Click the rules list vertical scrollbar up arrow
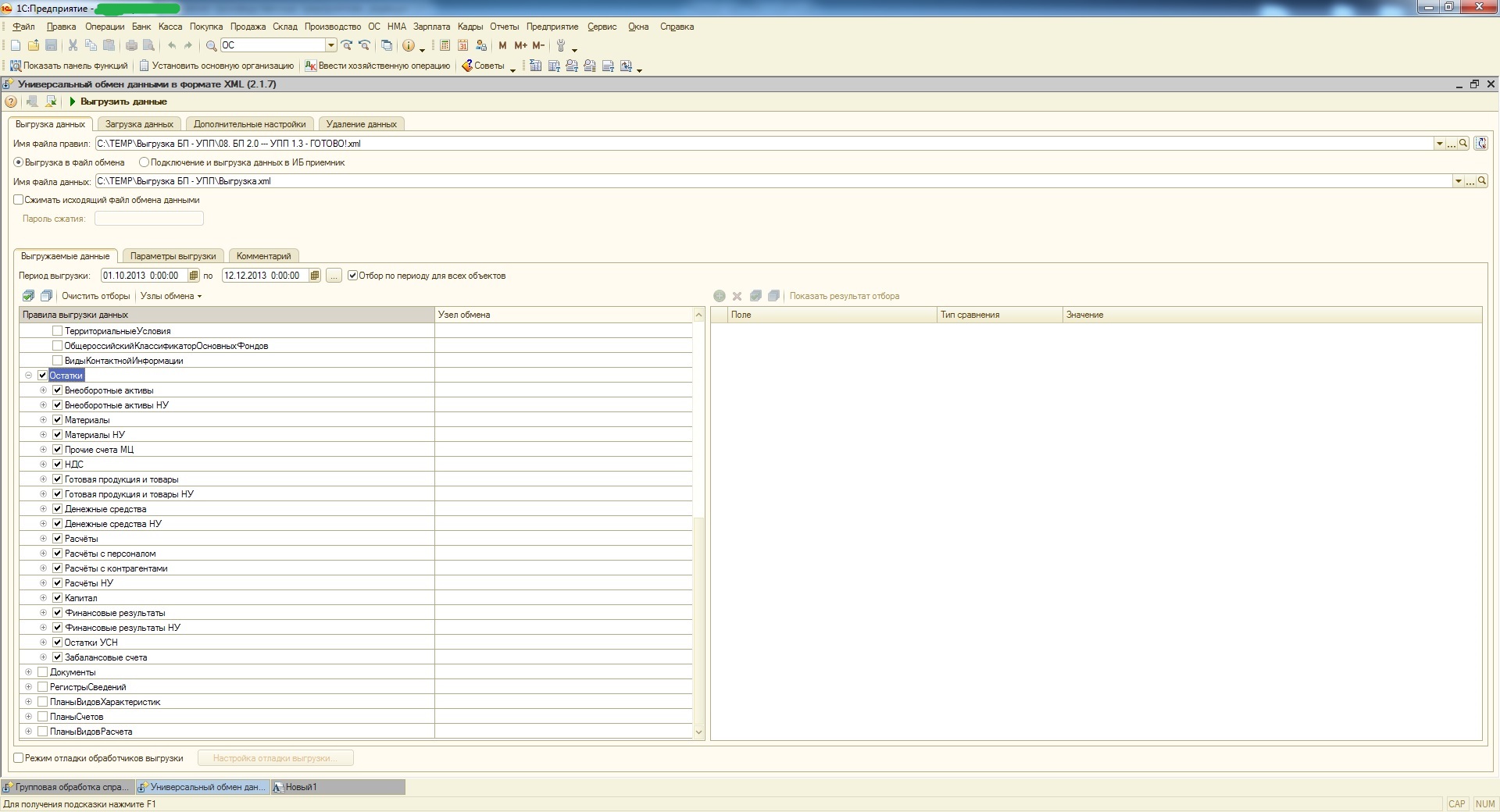1500x812 pixels. click(x=698, y=315)
